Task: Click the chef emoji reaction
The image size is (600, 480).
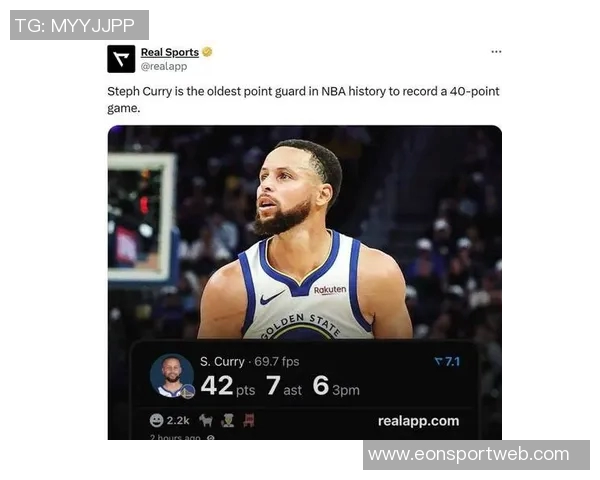Action: (228, 420)
